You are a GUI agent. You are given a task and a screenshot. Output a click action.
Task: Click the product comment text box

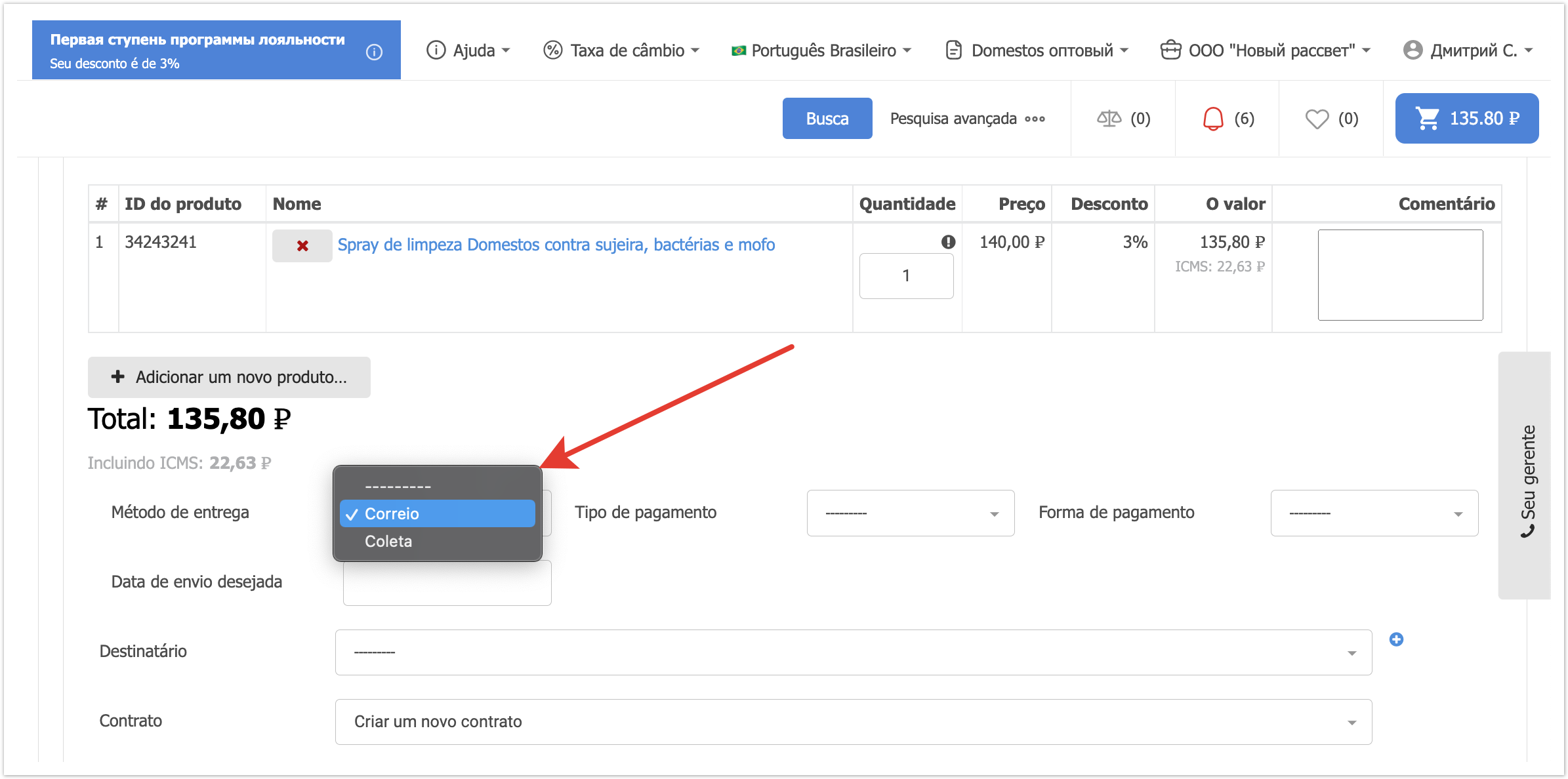coord(1400,275)
